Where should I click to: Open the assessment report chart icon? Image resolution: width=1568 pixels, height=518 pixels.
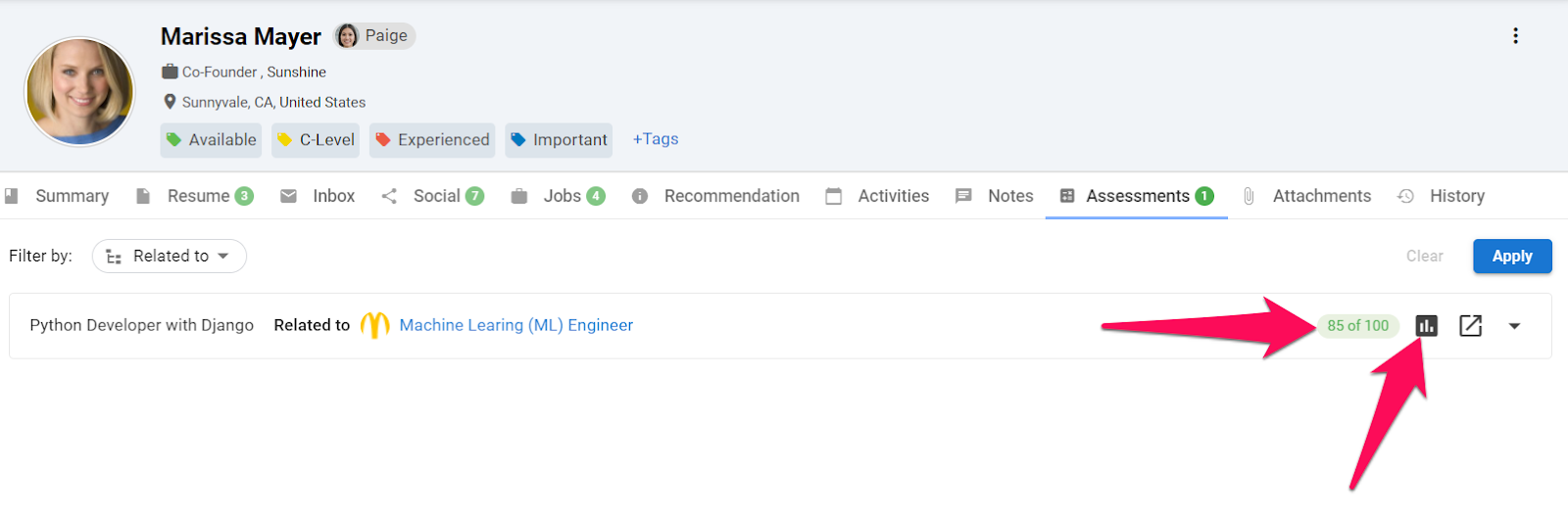click(1427, 326)
